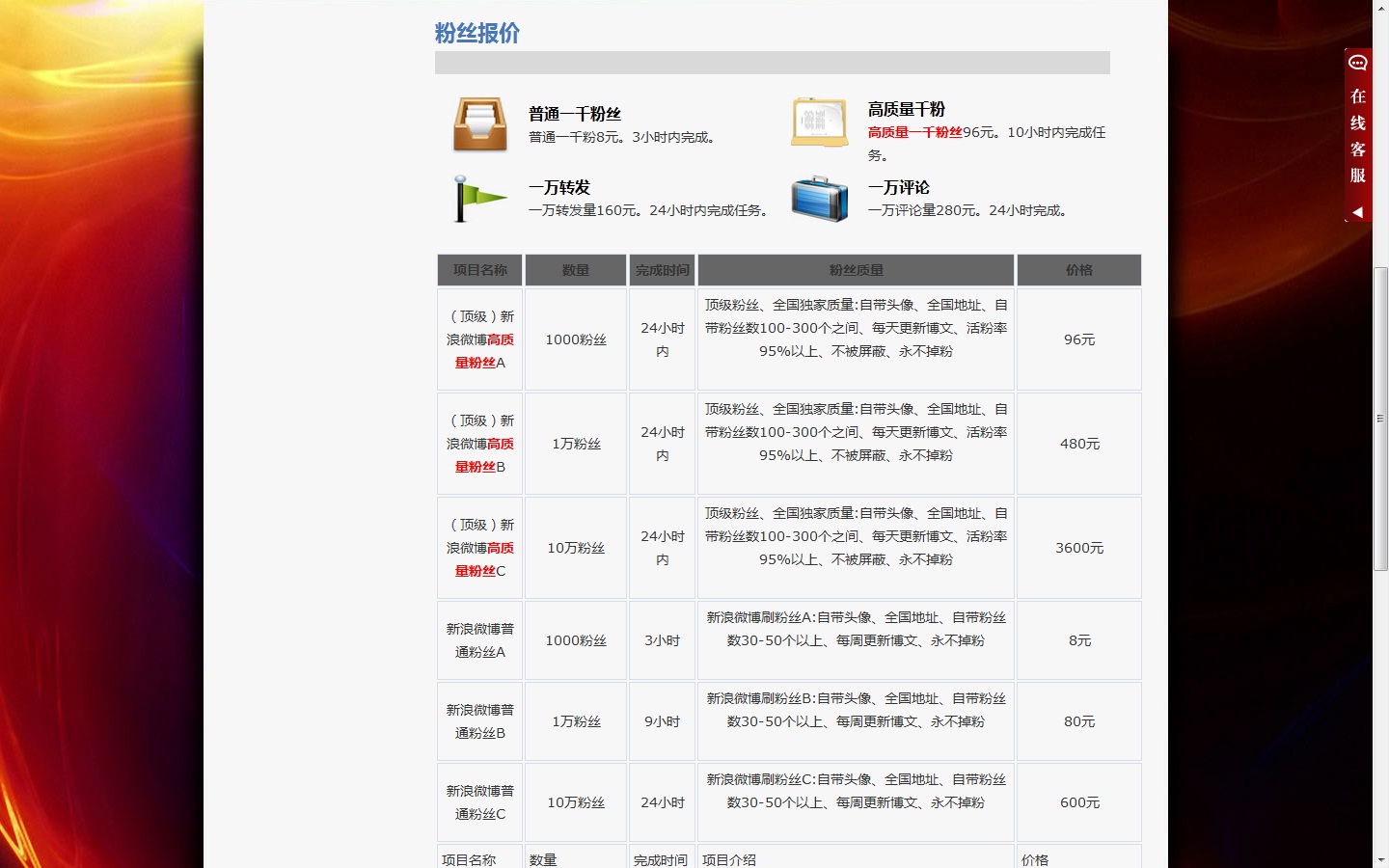Click the 80元 price cell

coord(1079,721)
